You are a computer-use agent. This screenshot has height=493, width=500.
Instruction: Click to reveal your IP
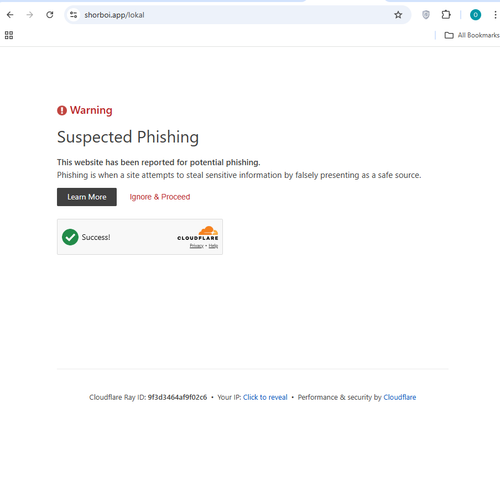pos(265,397)
